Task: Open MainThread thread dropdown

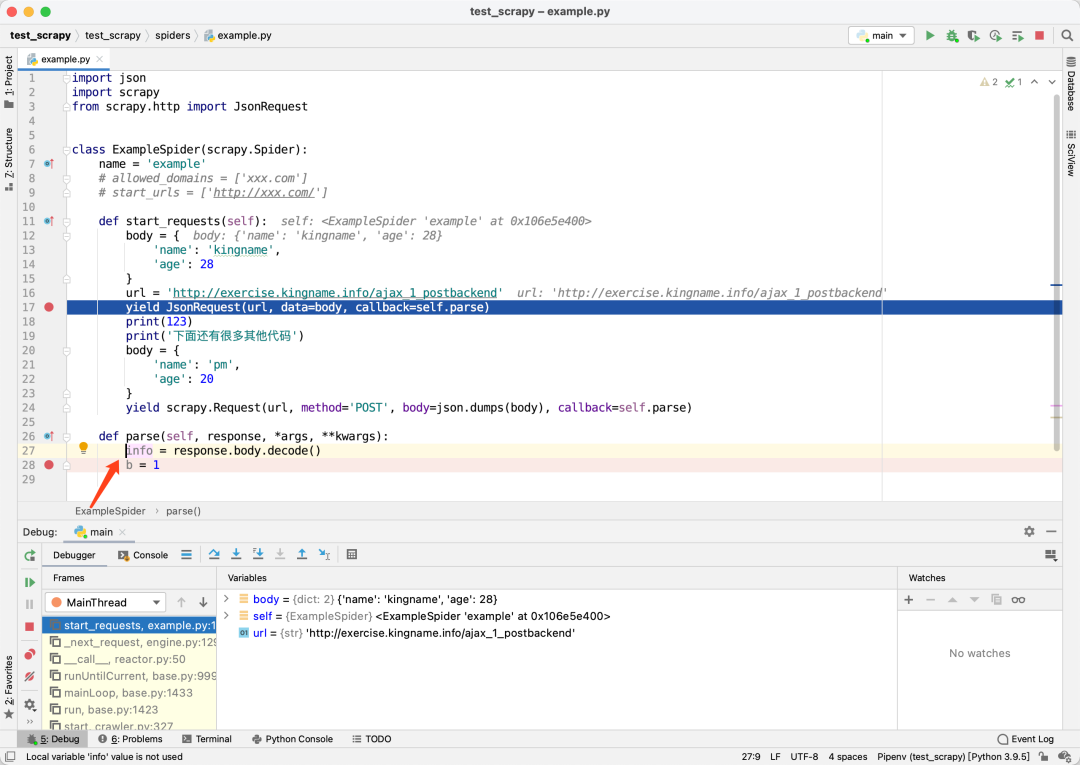Action: tap(105, 602)
